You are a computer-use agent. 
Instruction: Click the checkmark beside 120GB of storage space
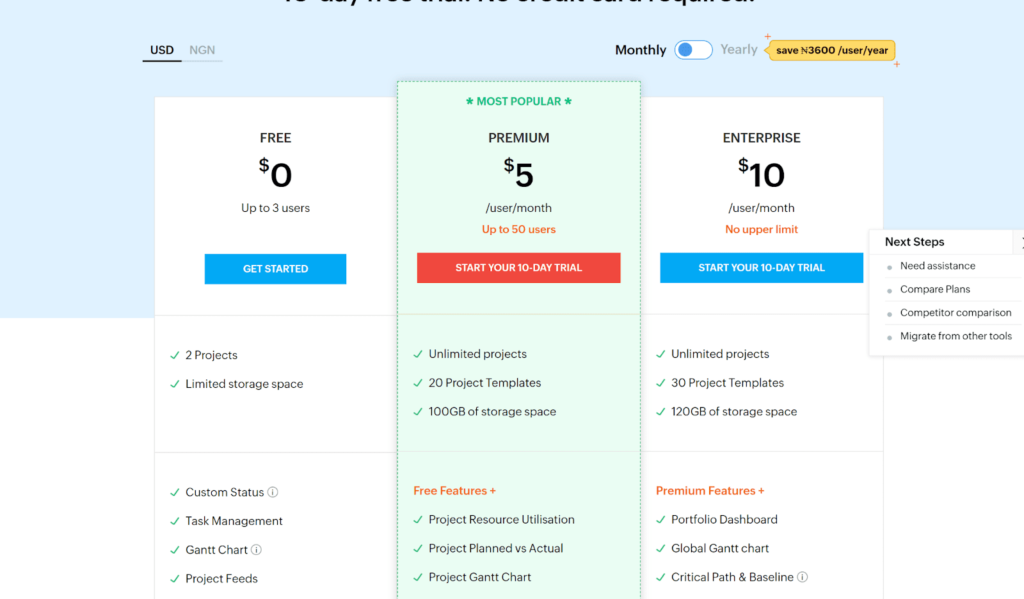coord(661,412)
